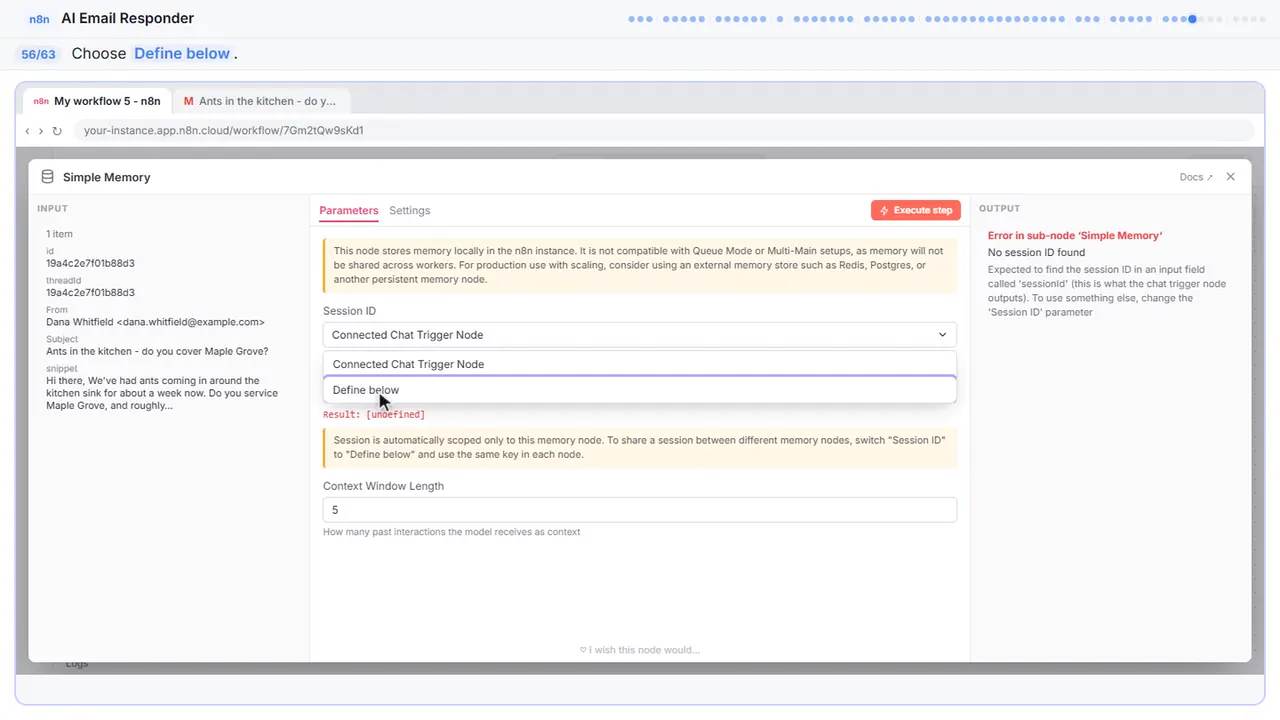Choose Connected Chat Trigger Node in the list
This screenshot has height=720, width=1280.
tap(640, 364)
